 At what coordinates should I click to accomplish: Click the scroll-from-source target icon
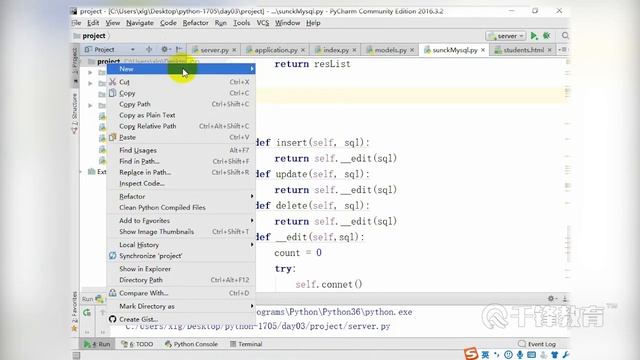point(149,49)
